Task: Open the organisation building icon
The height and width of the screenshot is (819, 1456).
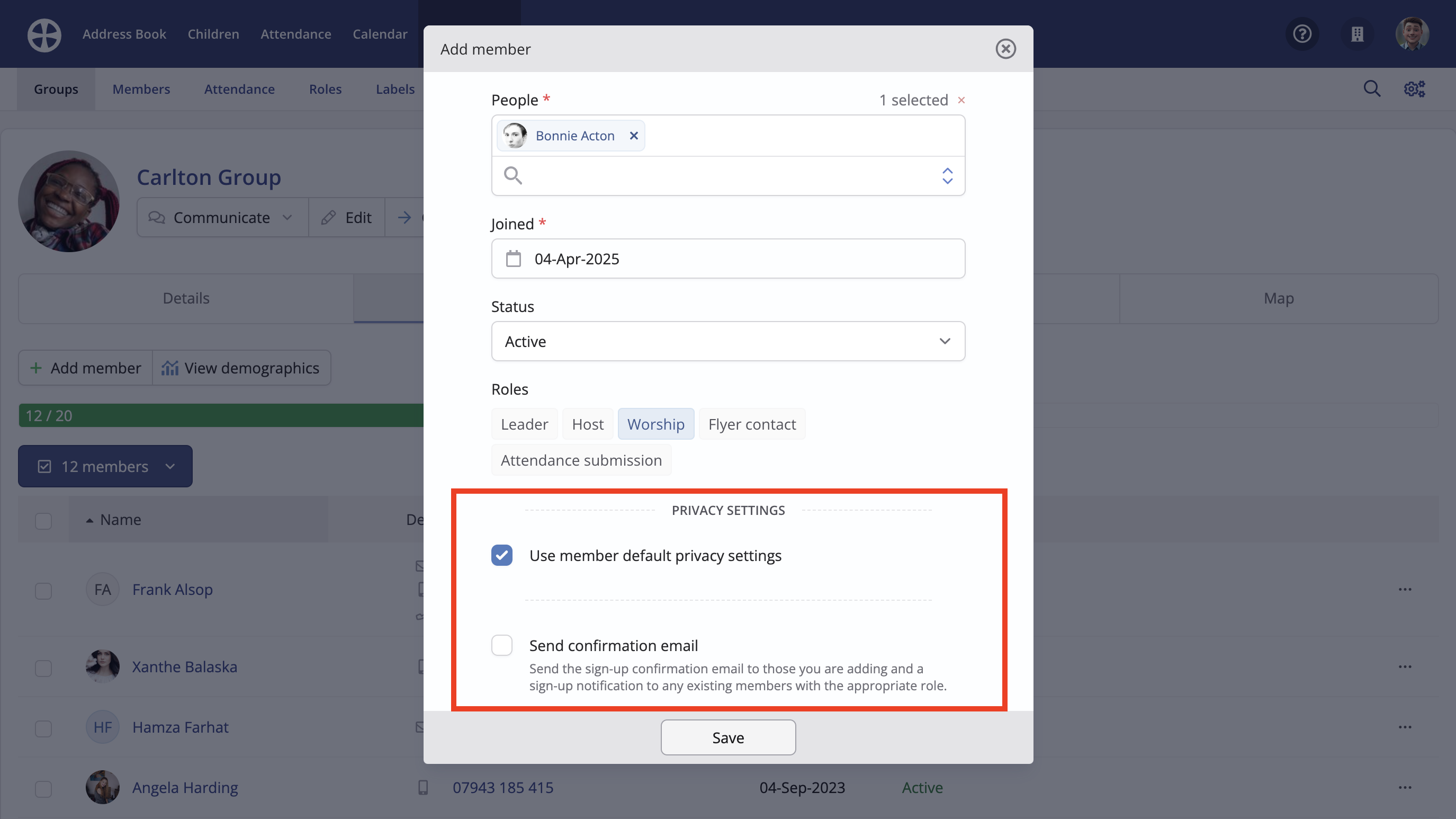Action: [x=1357, y=34]
